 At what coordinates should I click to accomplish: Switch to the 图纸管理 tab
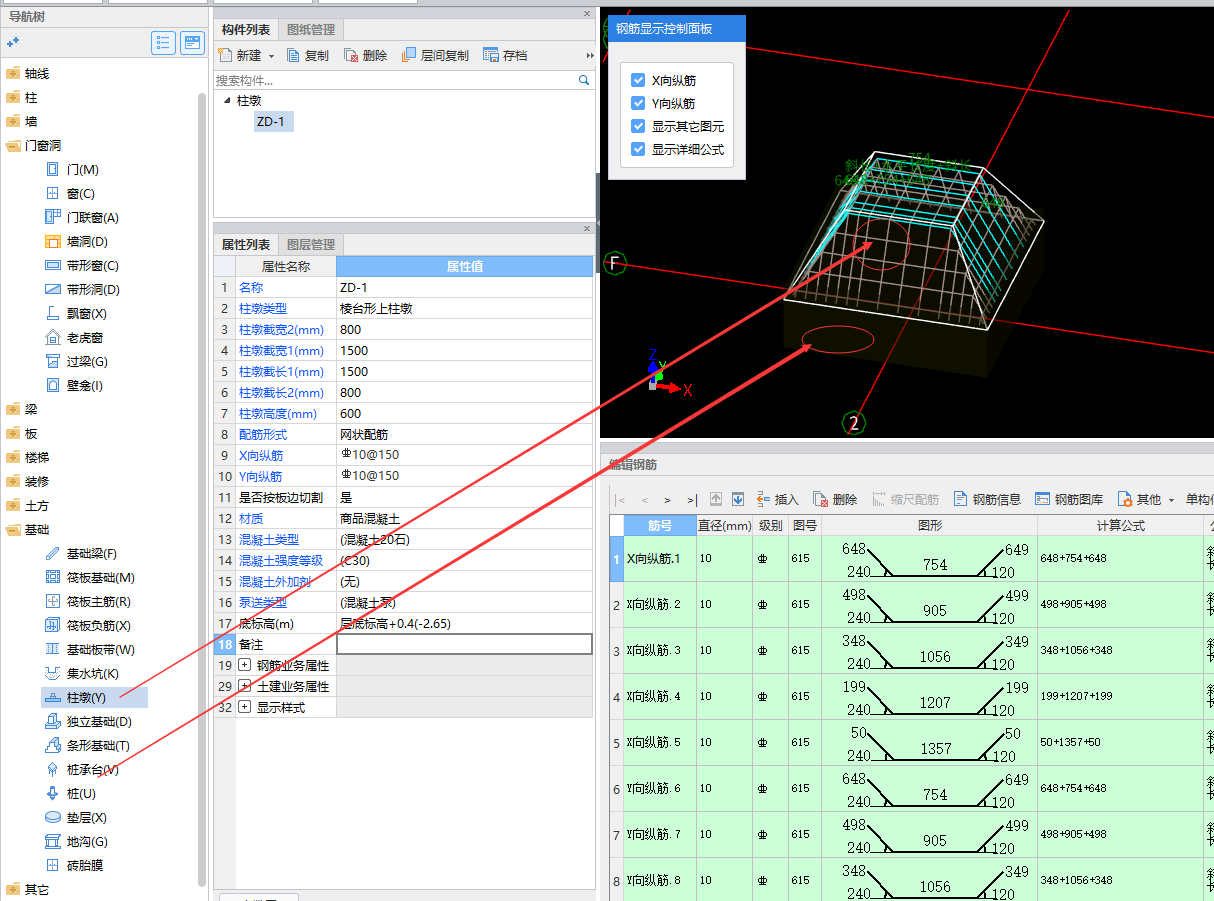pyautogui.click(x=310, y=30)
